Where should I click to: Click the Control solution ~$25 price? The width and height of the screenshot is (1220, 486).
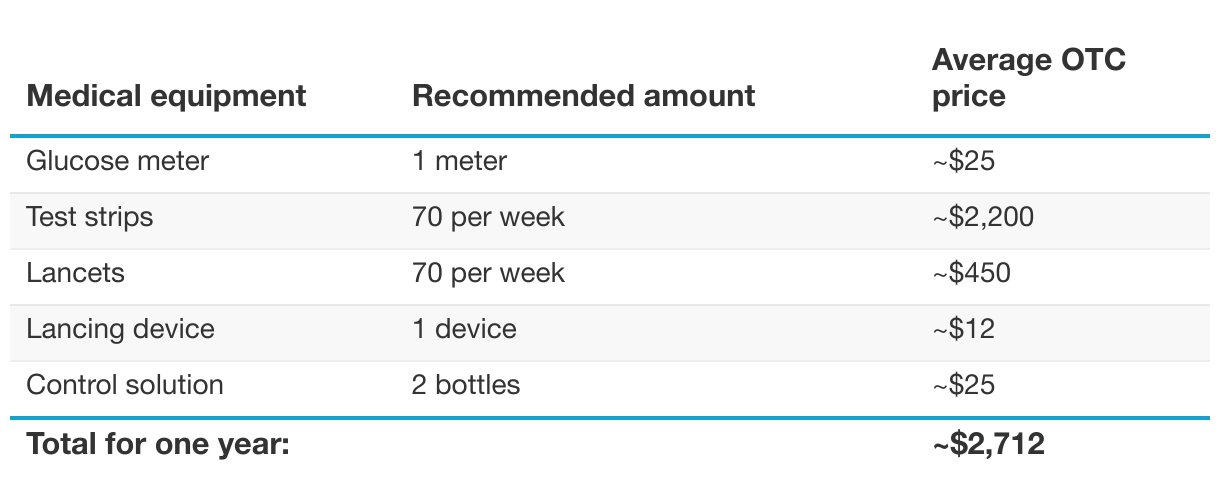click(963, 385)
